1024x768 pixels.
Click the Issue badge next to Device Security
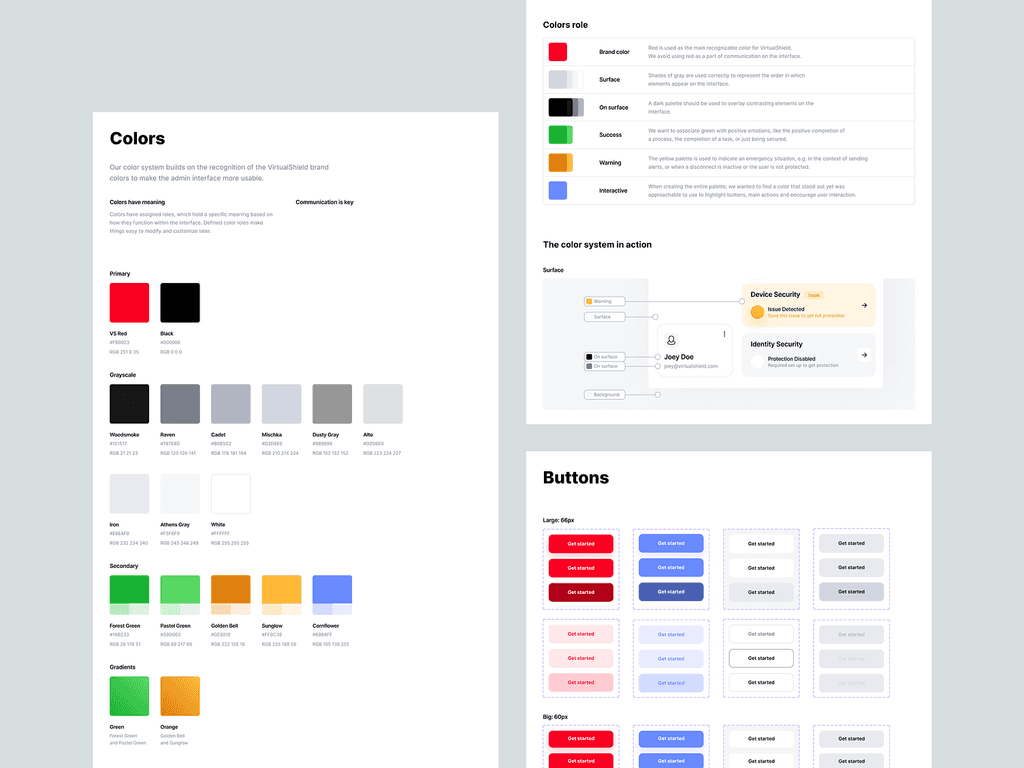pos(814,295)
